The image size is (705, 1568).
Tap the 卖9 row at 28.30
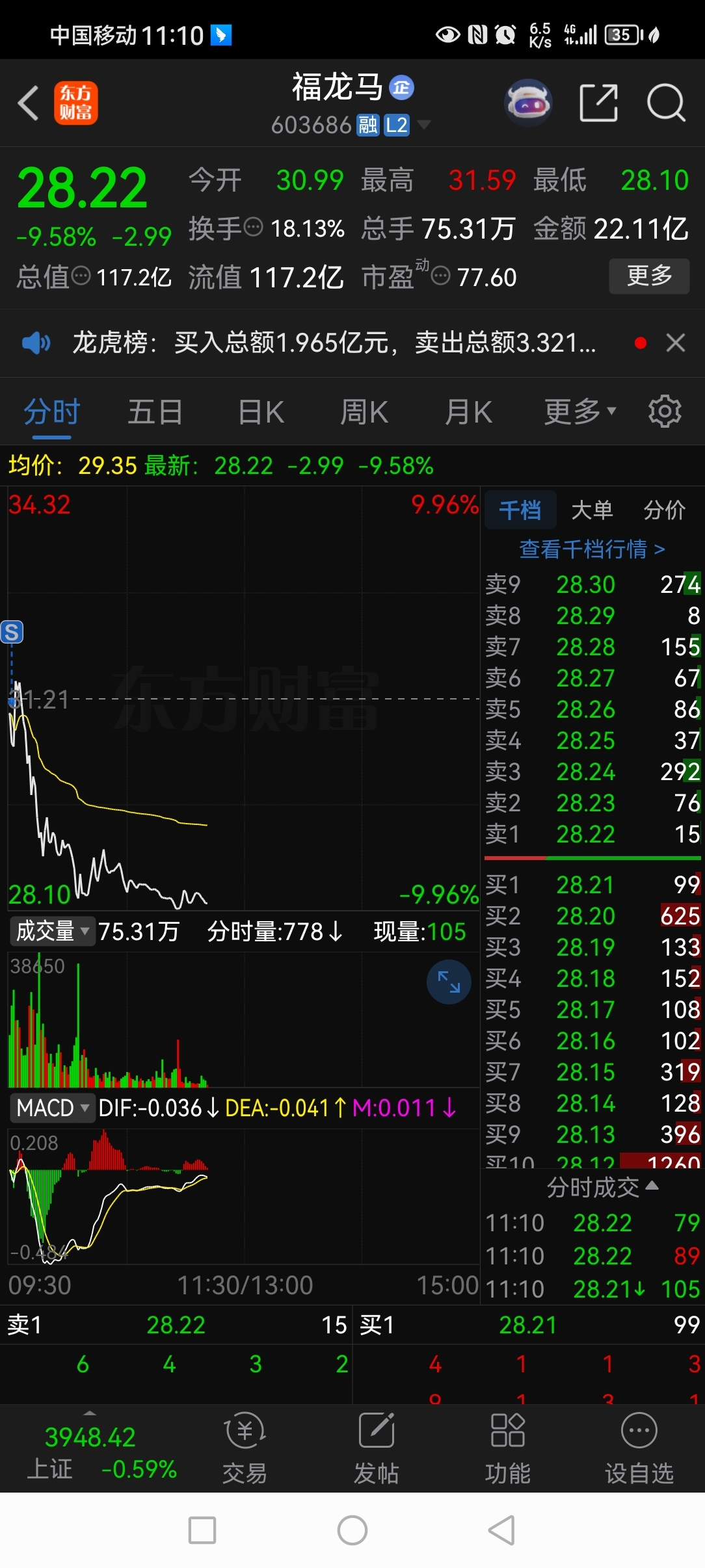[x=593, y=584]
